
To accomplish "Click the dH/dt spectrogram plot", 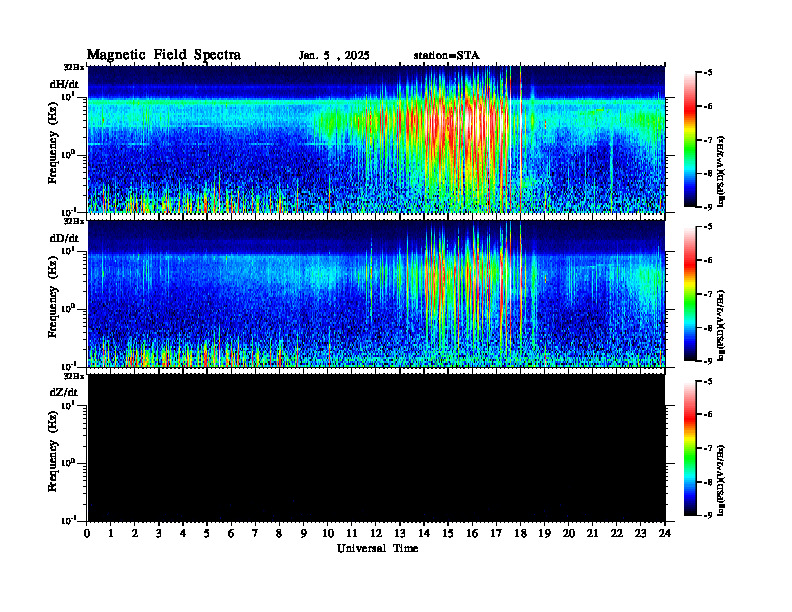I will click(376, 139).
